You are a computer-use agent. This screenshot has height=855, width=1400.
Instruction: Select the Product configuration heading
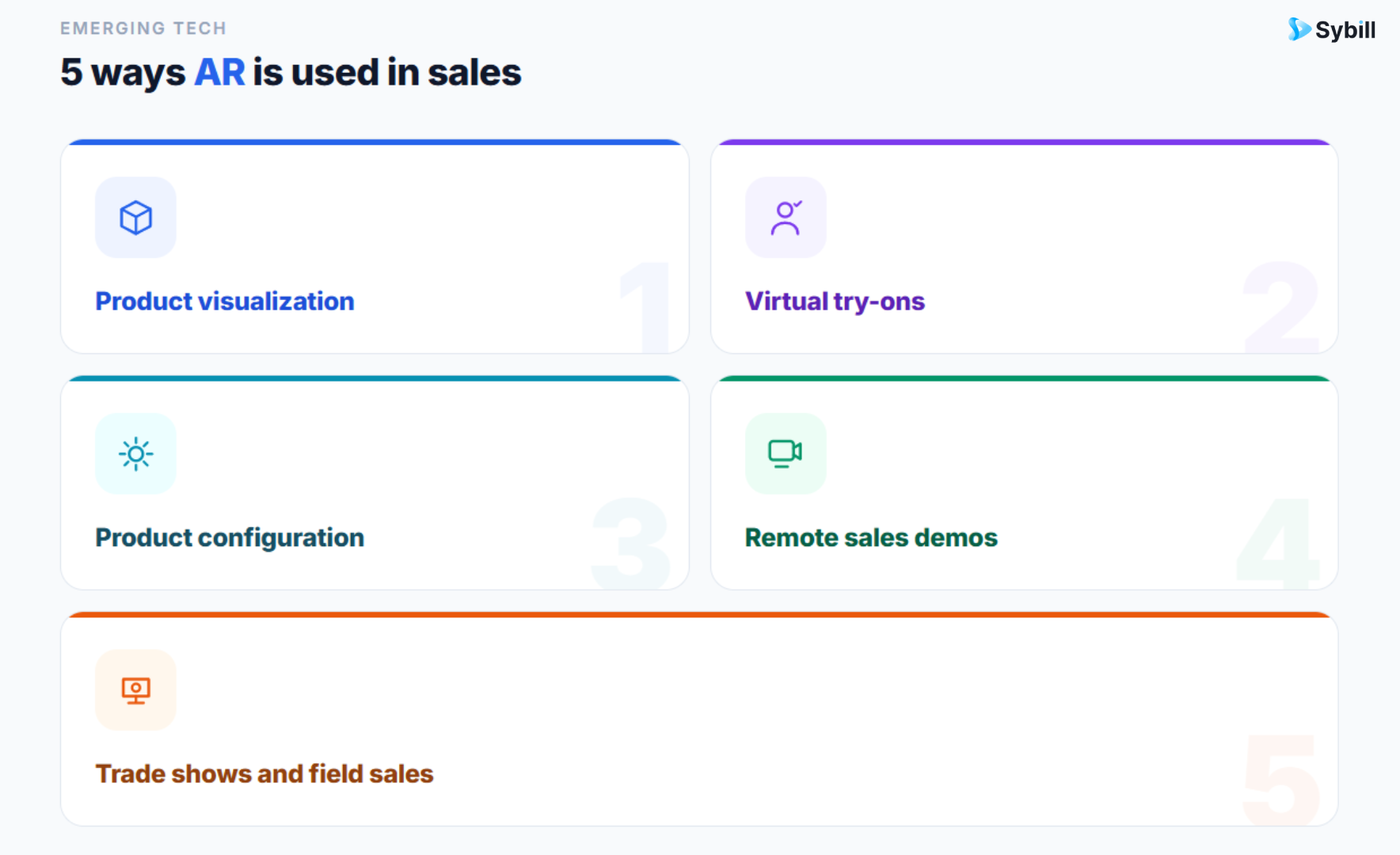230,538
